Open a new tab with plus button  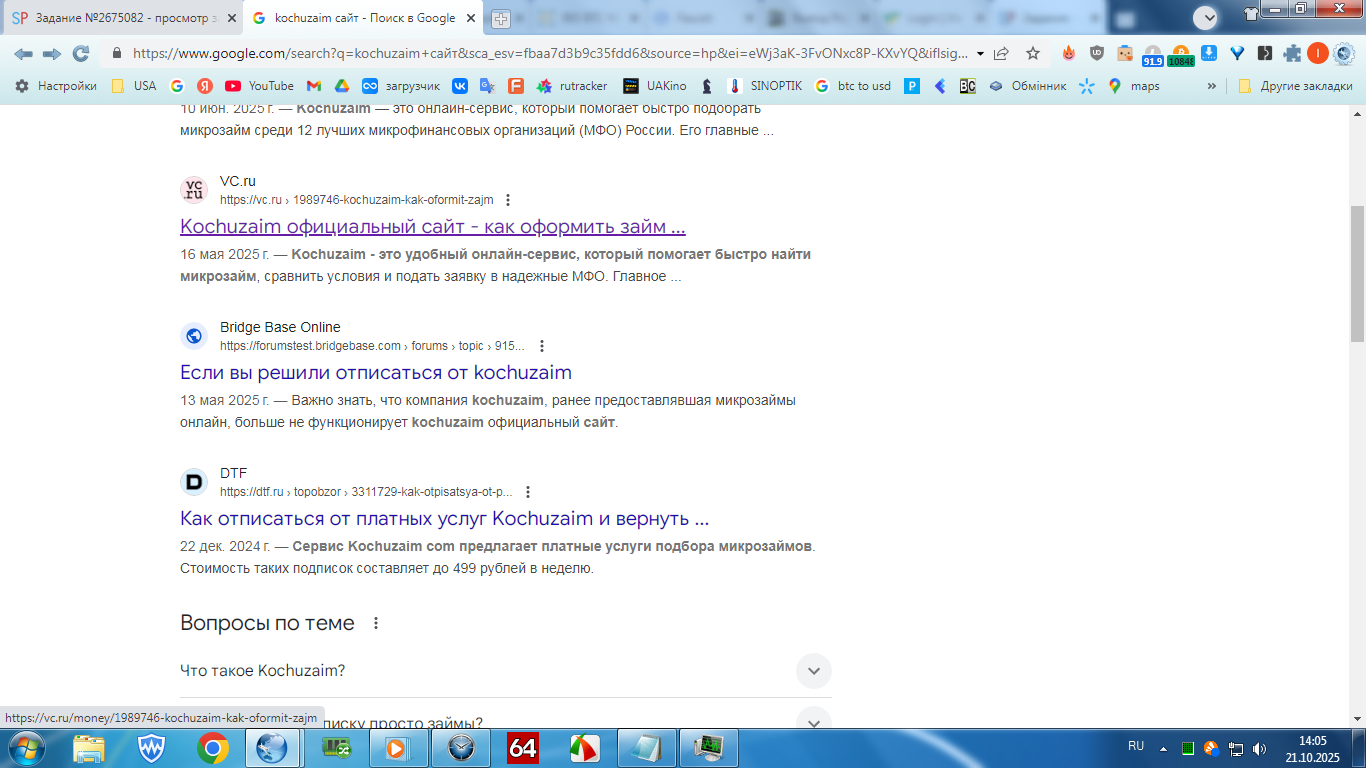[x=501, y=18]
